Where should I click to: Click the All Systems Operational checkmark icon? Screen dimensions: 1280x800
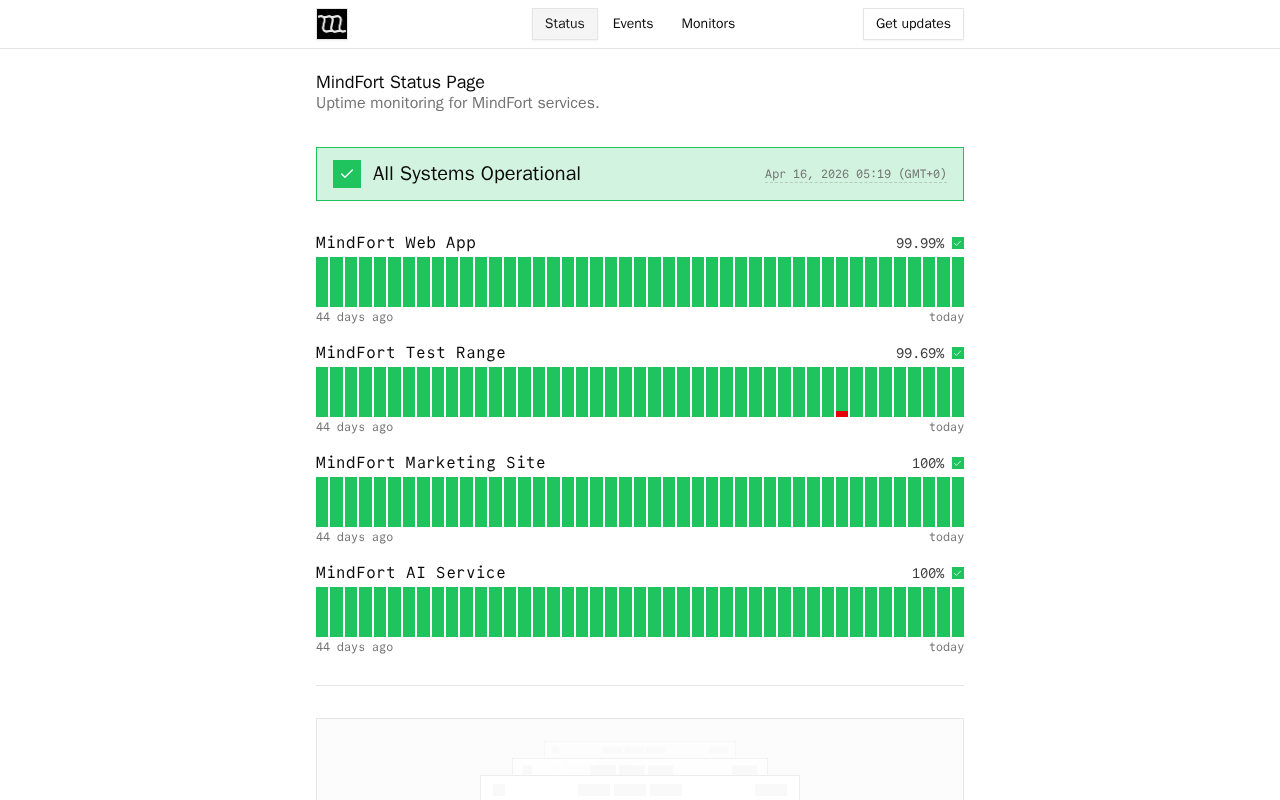point(347,174)
